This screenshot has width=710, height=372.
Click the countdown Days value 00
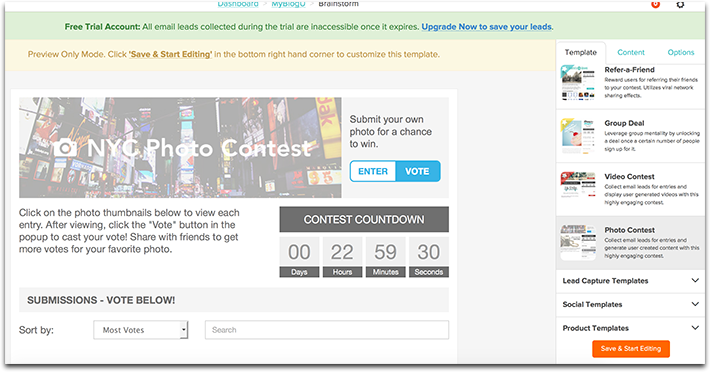299,252
